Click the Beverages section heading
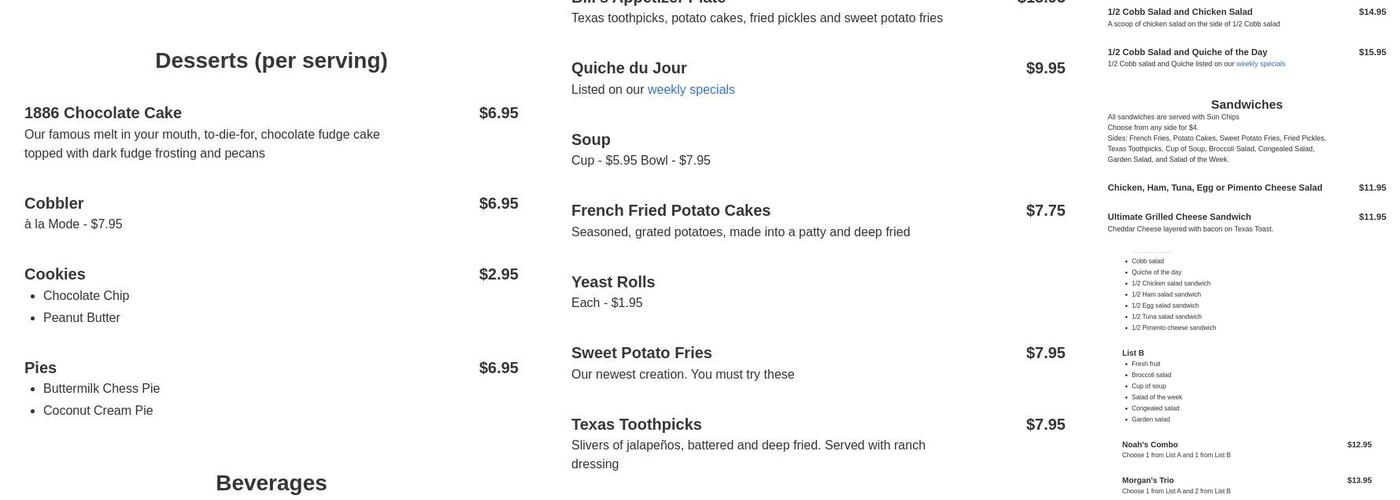 pos(271,483)
